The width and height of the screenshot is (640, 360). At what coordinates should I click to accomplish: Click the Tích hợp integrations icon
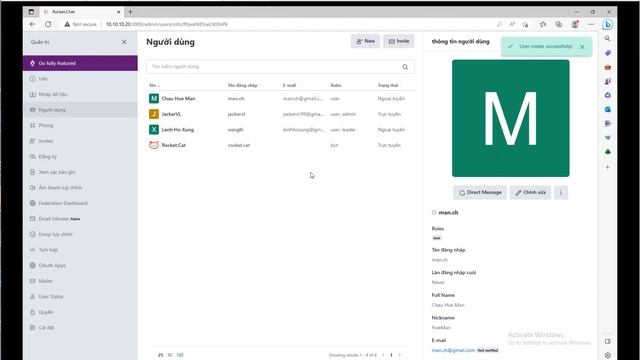pos(33,250)
